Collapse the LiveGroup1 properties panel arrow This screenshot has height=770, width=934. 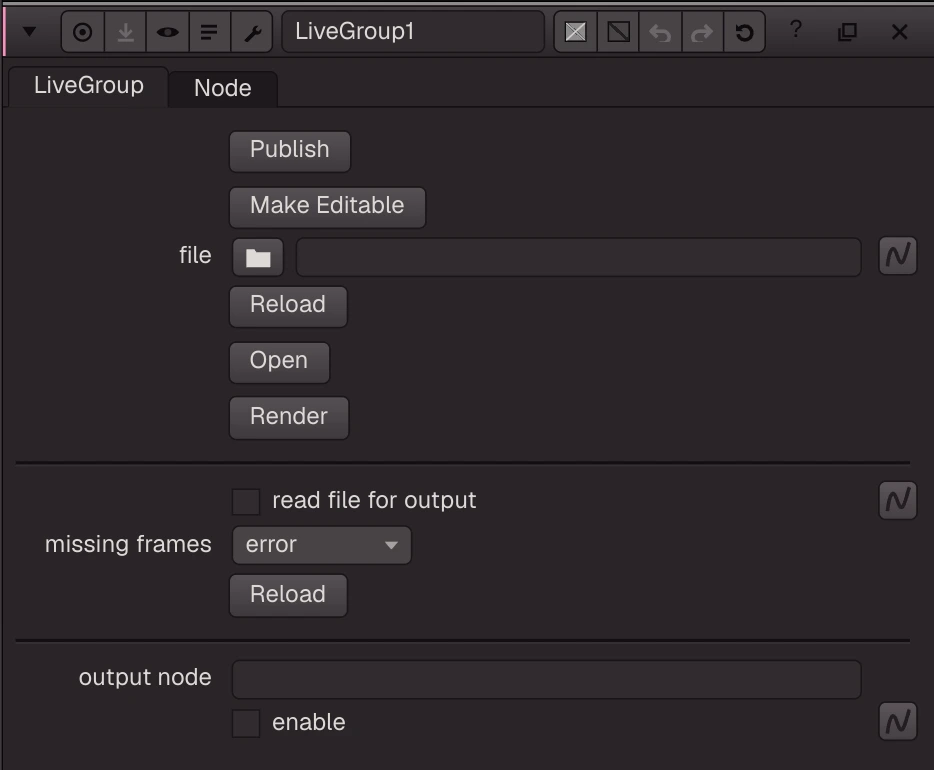pyautogui.click(x=29, y=32)
